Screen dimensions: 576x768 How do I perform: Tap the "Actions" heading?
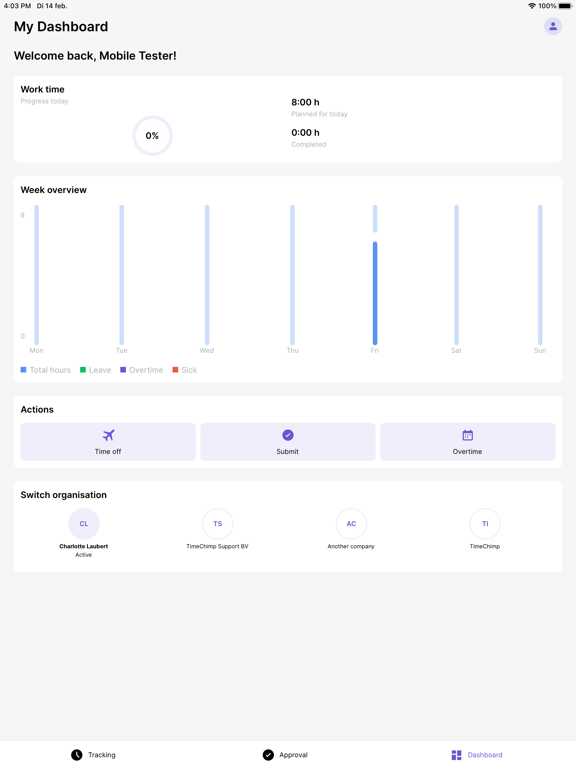(x=37, y=409)
